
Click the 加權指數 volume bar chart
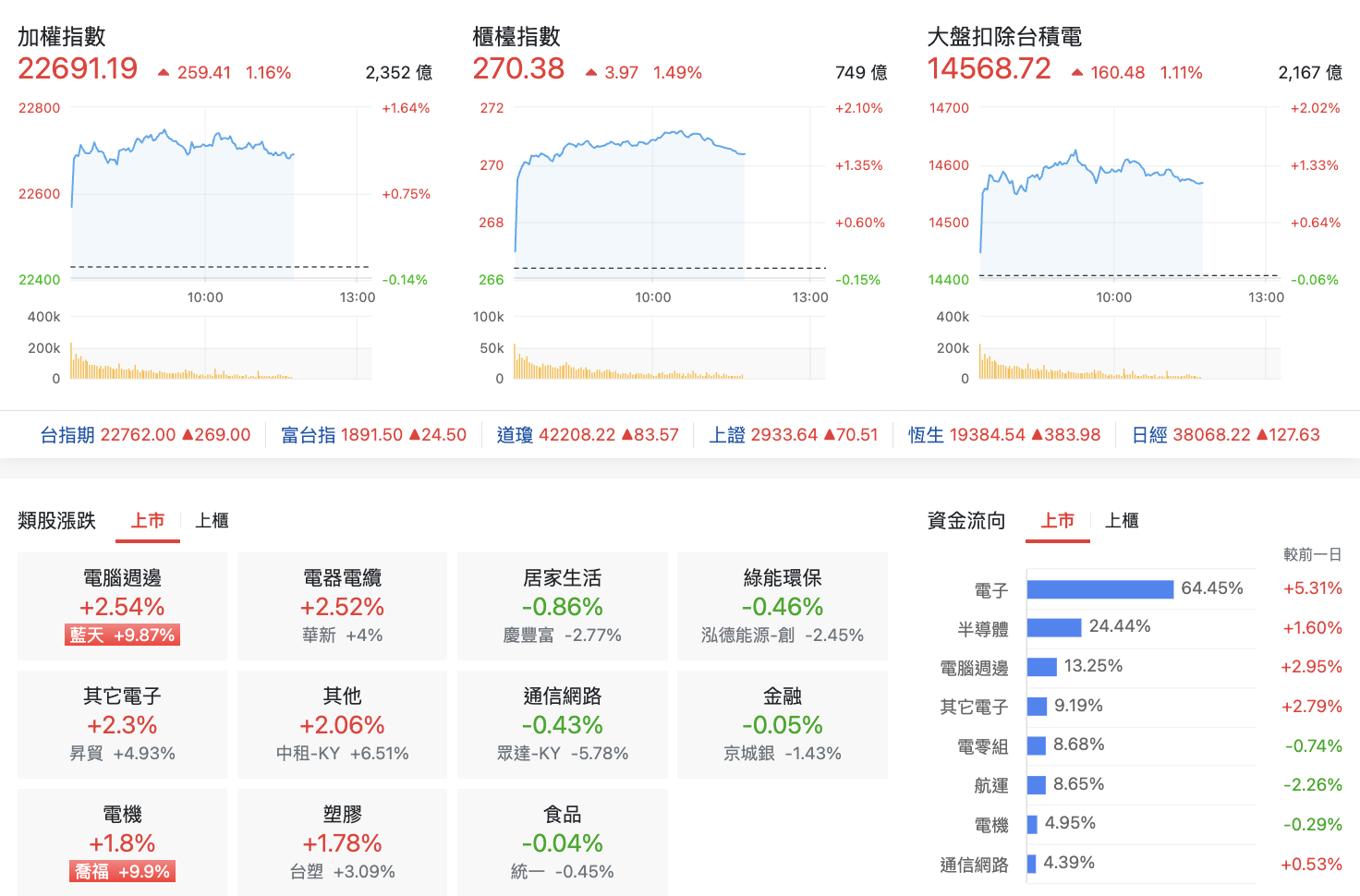(x=220, y=348)
